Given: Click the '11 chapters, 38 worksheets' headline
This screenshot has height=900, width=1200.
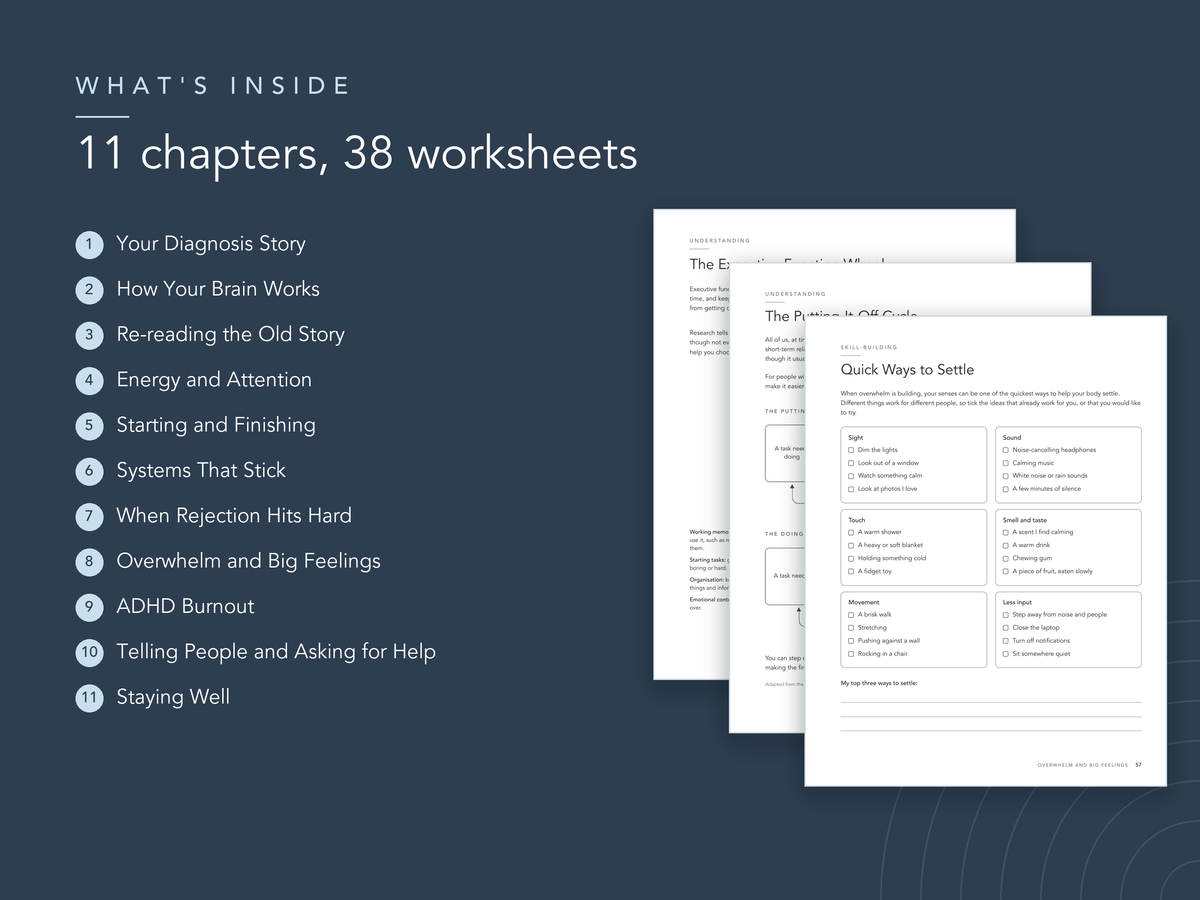Looking at the screenshot, I should 357,154.
